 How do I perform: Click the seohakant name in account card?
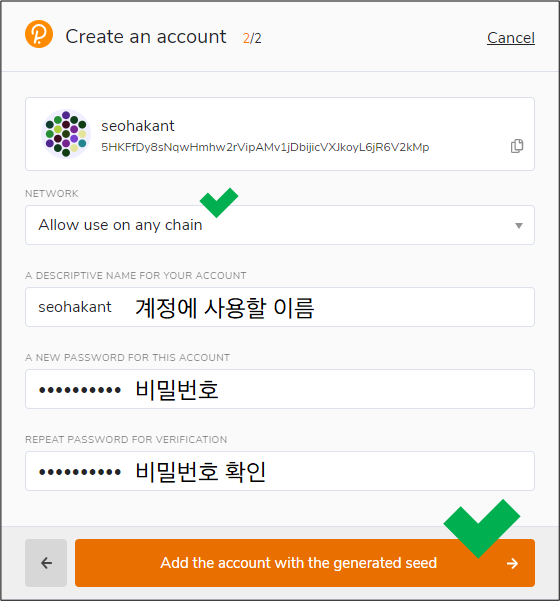click(x=138, y=126)
